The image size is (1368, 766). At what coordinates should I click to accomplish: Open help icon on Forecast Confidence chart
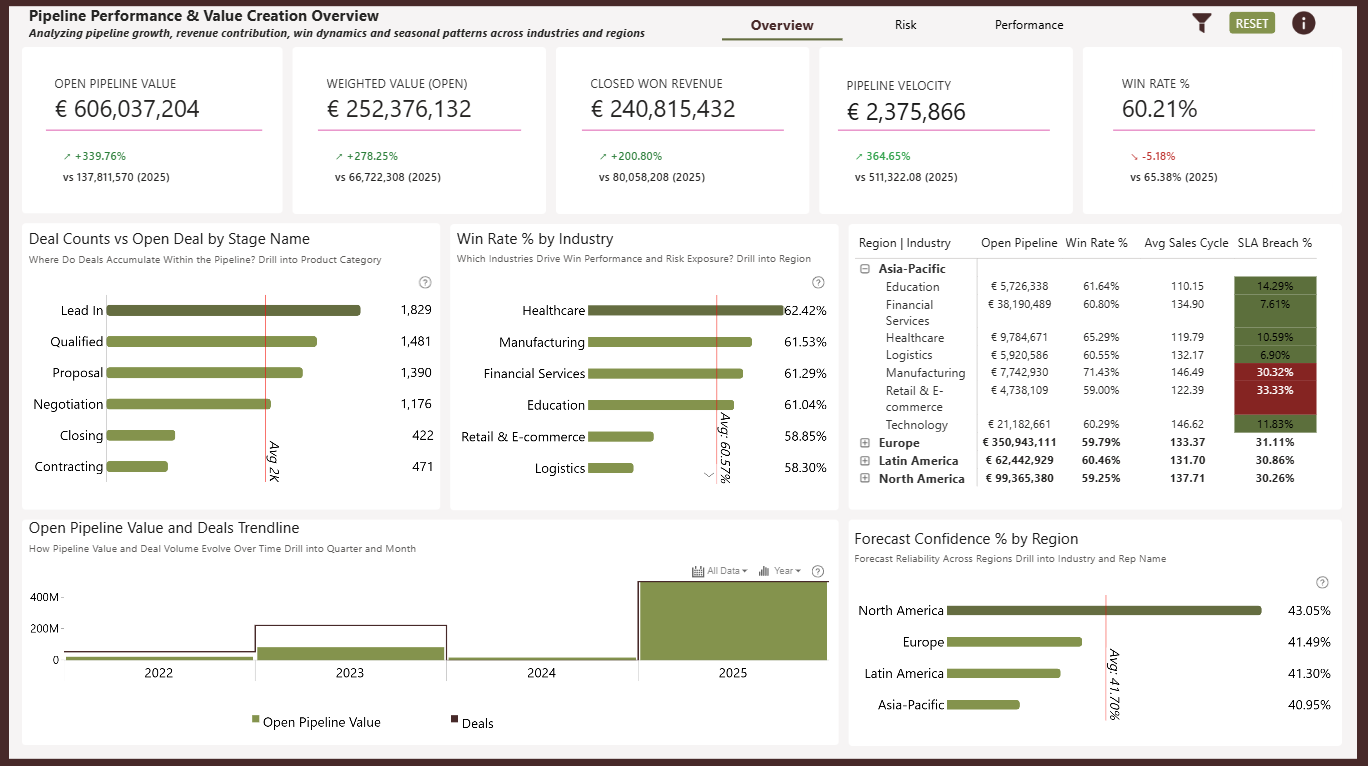(x=1322, y=582)
